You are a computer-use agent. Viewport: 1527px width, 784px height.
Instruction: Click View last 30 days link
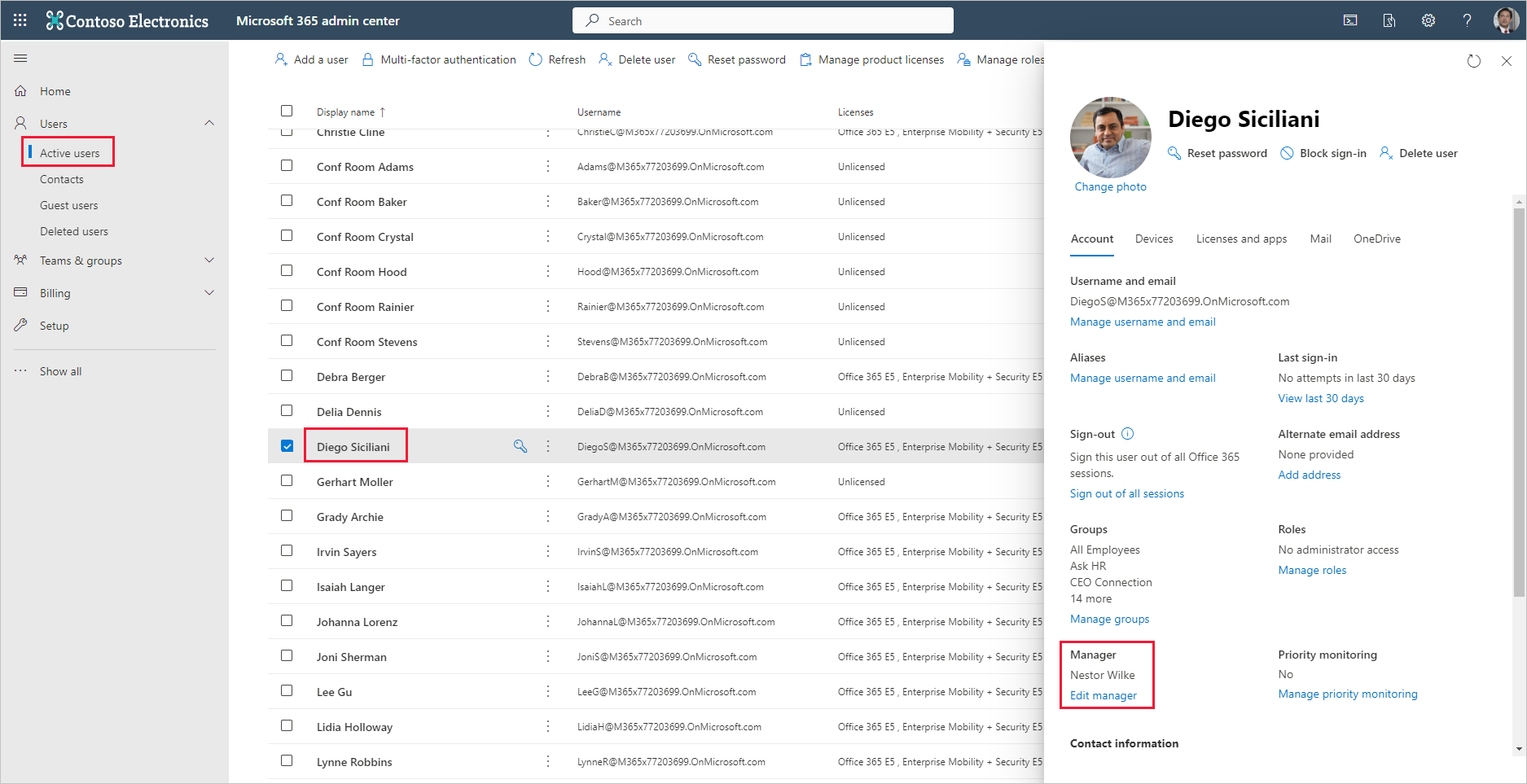pyautogui.click(x=1321, y=398)
